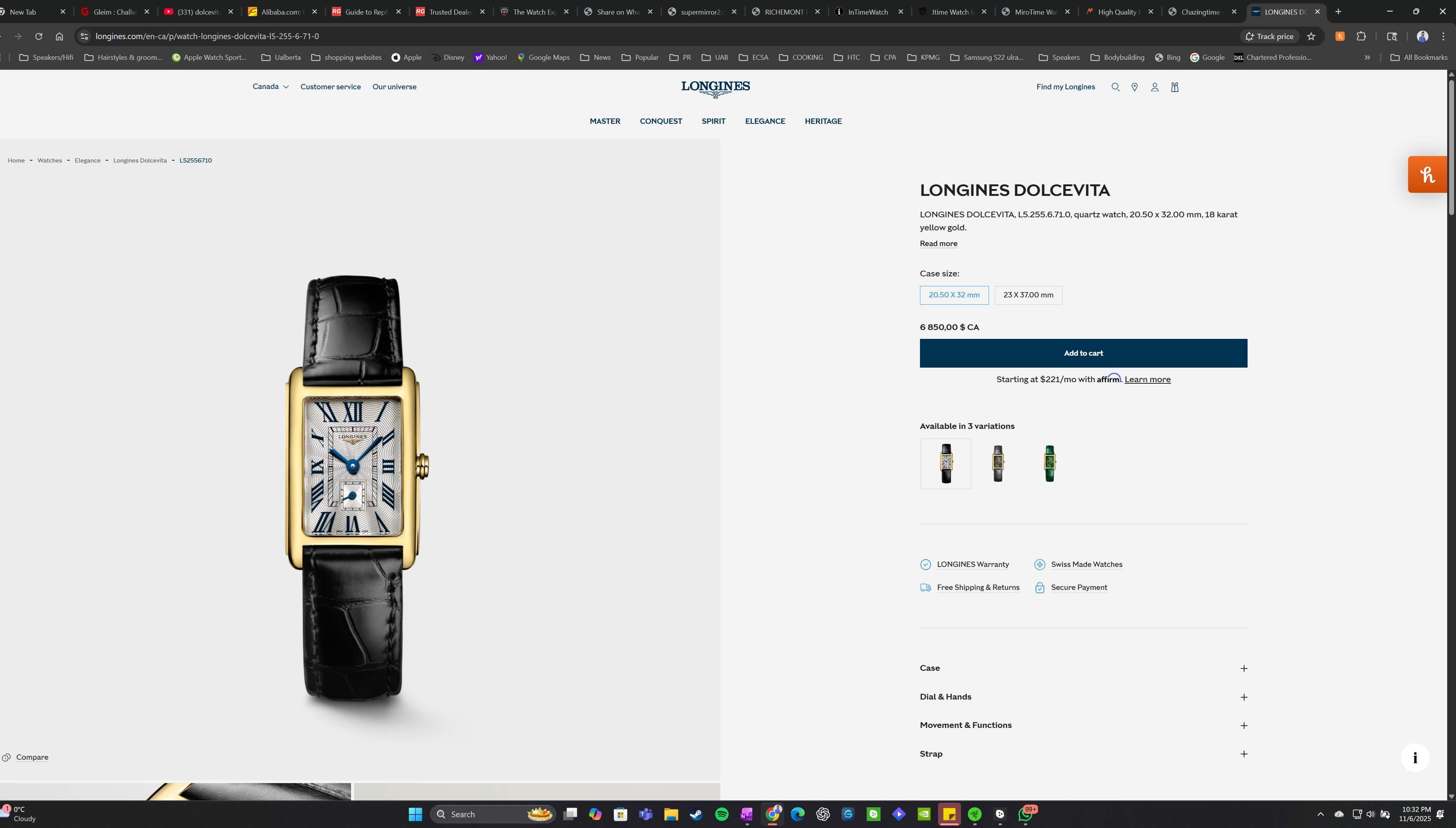Go to Elegance breadcrumb

(x=87, y=160)
